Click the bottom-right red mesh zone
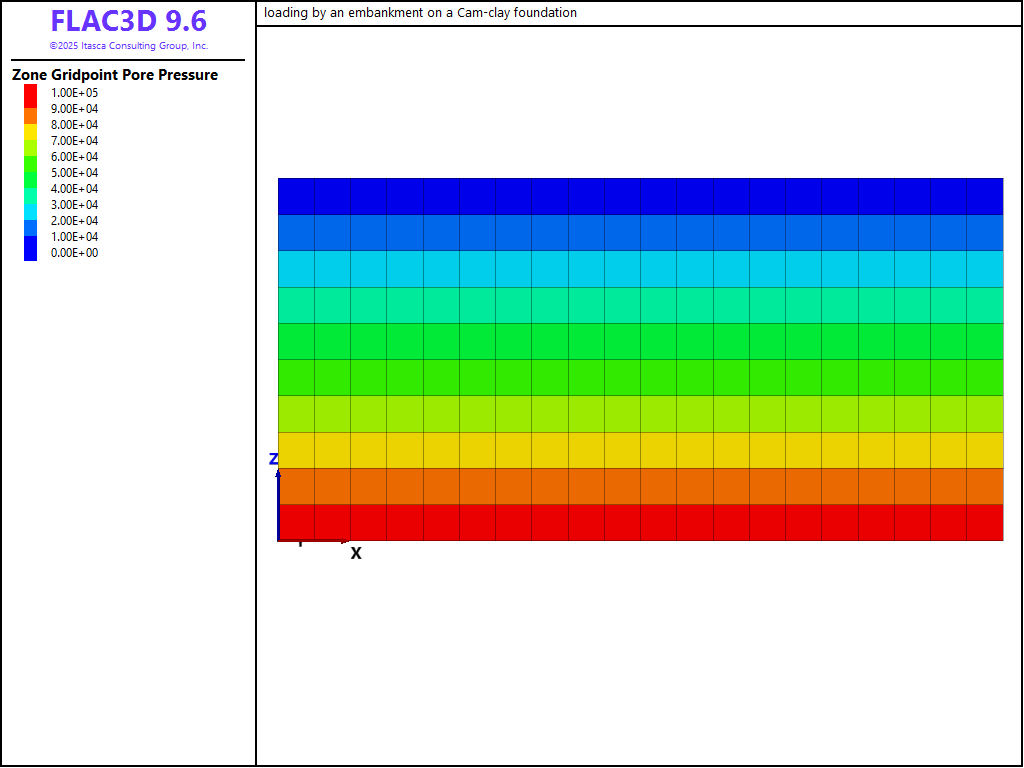 984,522
